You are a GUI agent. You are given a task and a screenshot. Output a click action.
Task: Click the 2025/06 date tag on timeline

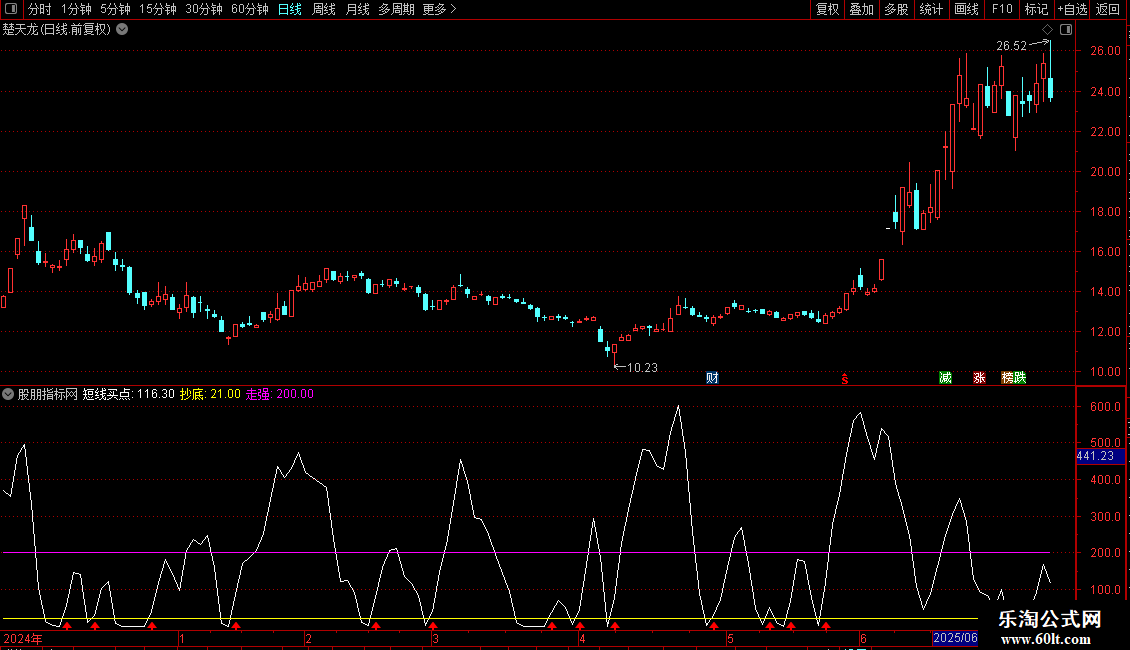point(955,638)
